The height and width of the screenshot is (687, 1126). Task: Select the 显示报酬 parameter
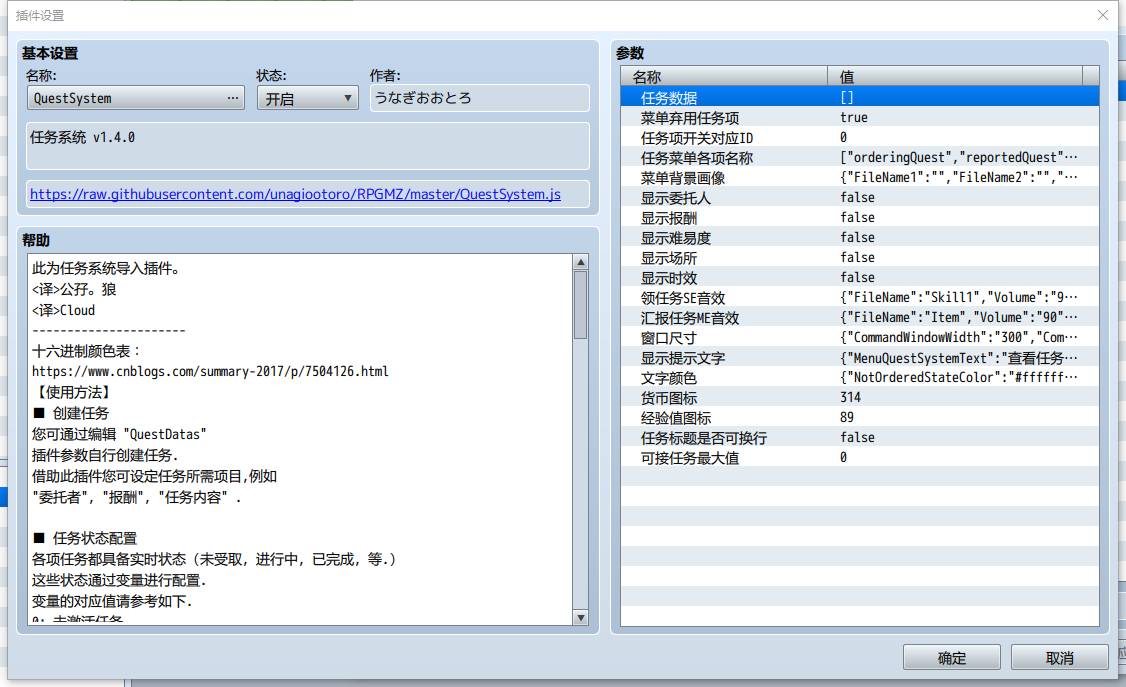(860, 218)
